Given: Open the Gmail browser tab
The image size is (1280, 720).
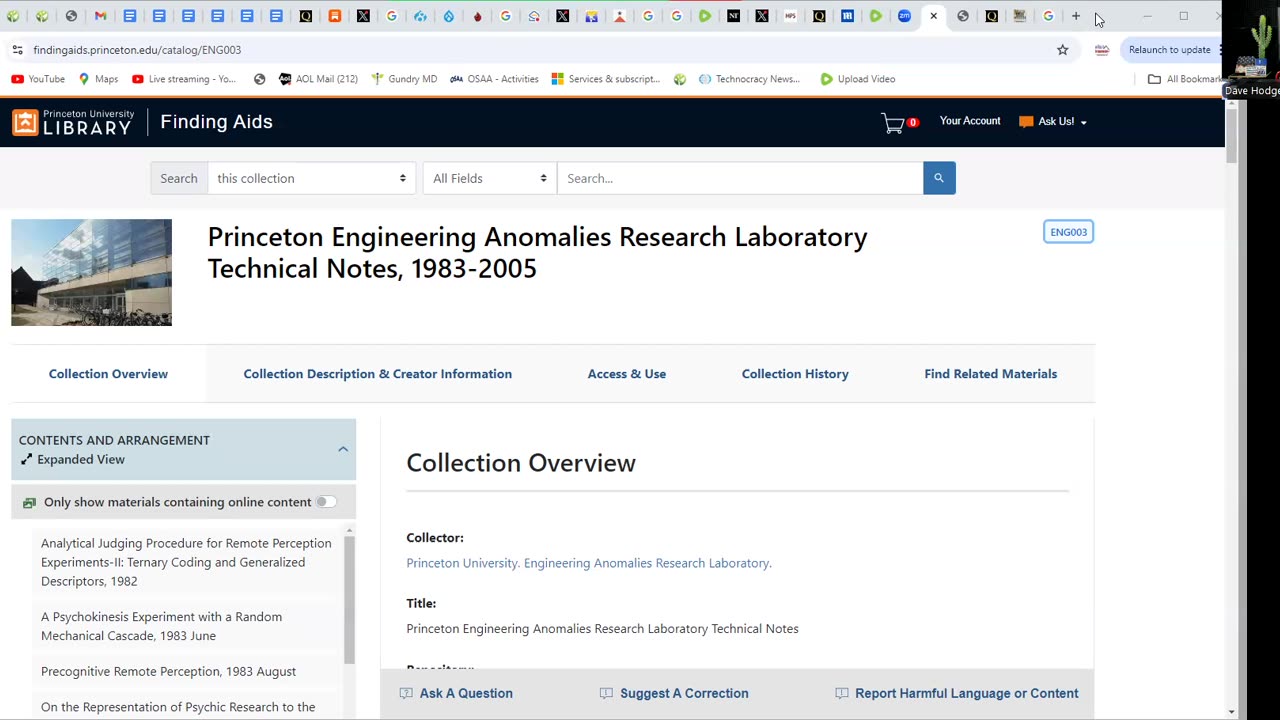Looking at the screenshot, I should pyautogui.click(x=100, y=16).
